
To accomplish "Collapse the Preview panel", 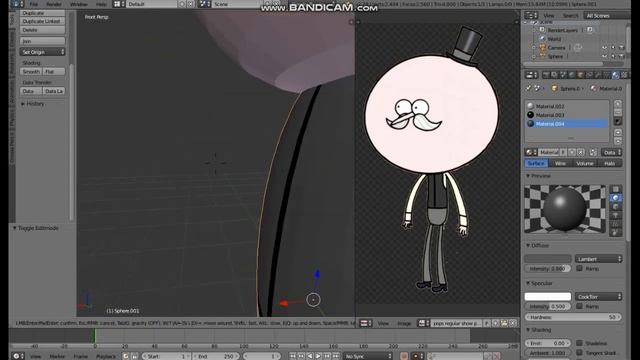I will (x=538, y=176).
